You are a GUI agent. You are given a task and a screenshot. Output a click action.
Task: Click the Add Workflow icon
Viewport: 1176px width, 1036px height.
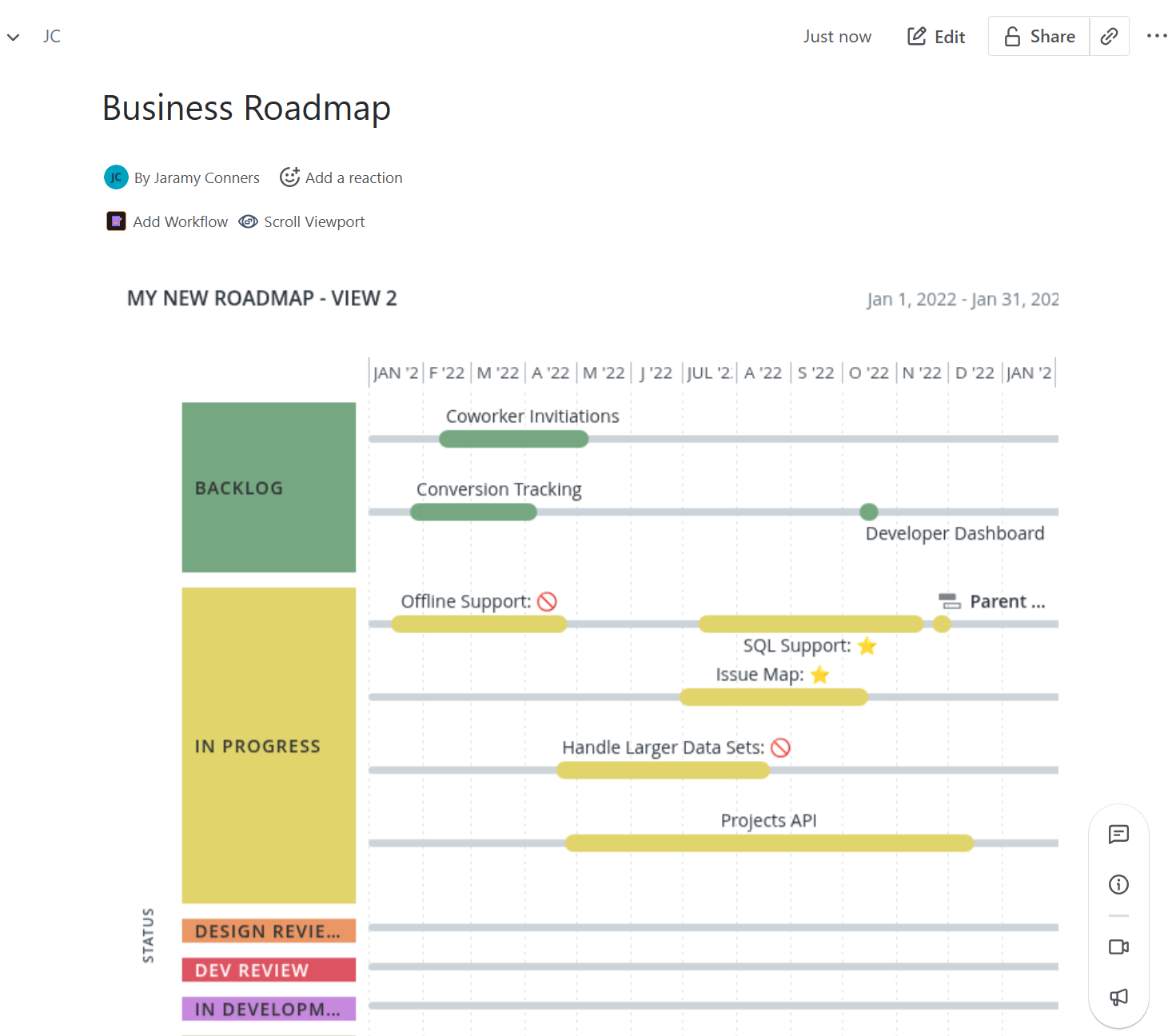[x=116, y=221]
